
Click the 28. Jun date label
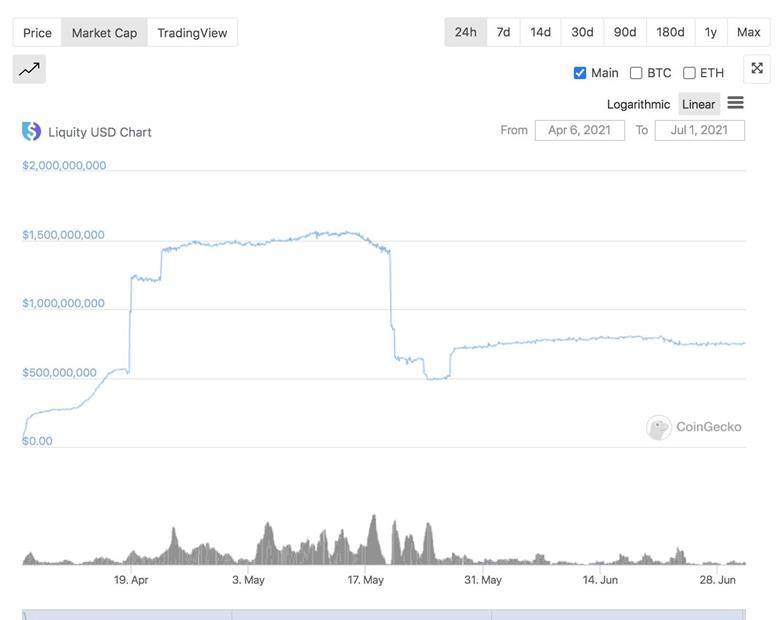point(717,580)
